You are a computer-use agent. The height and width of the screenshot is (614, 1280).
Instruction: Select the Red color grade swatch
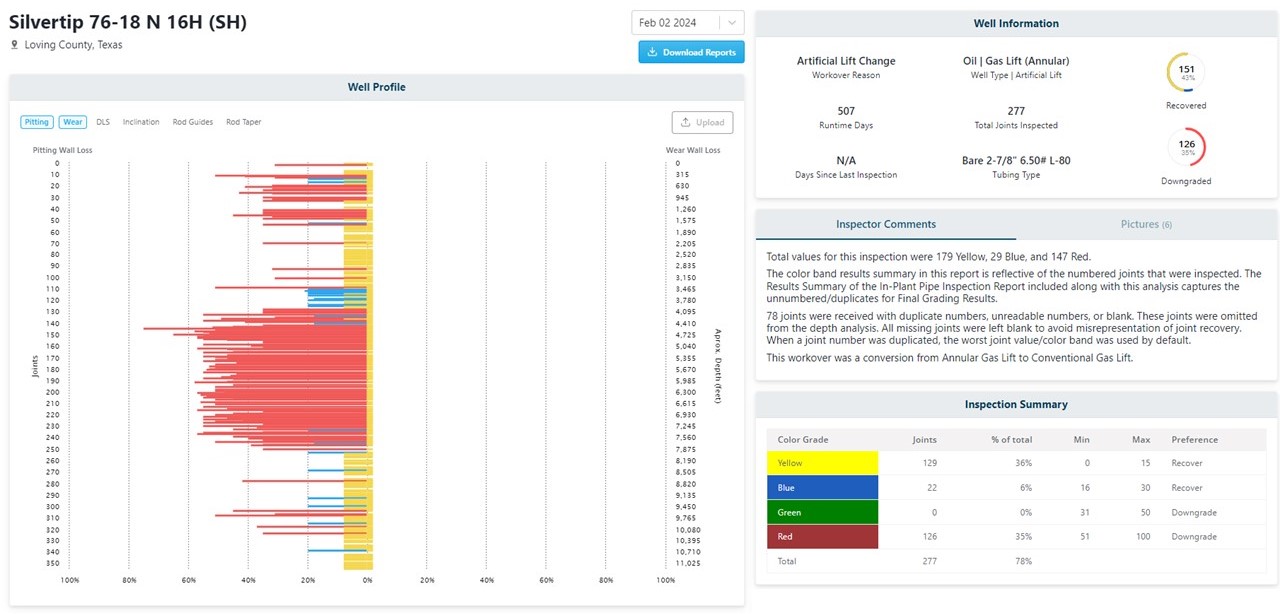pos(822,537)
